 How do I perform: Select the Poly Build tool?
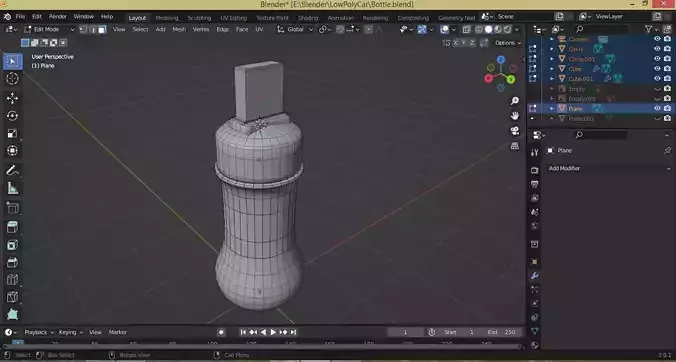click(12, 314)
